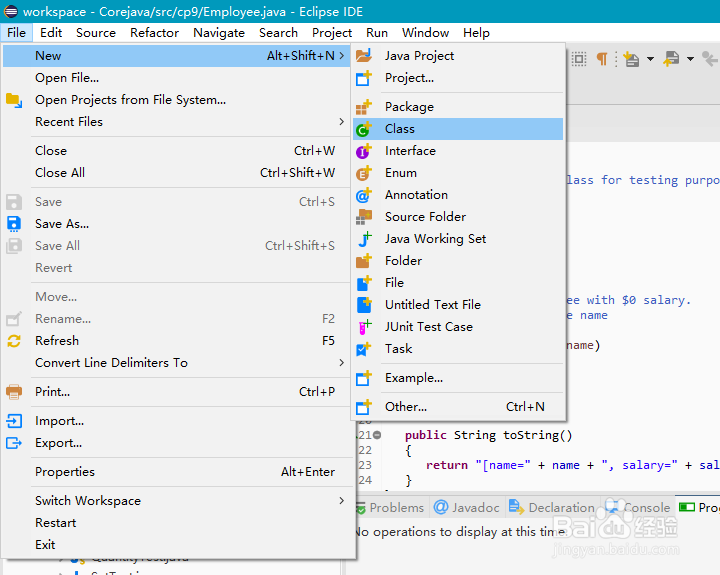Select Restart in the File menu
The height and width of the screenshot is (575, 720).
[x=176, y=523]
